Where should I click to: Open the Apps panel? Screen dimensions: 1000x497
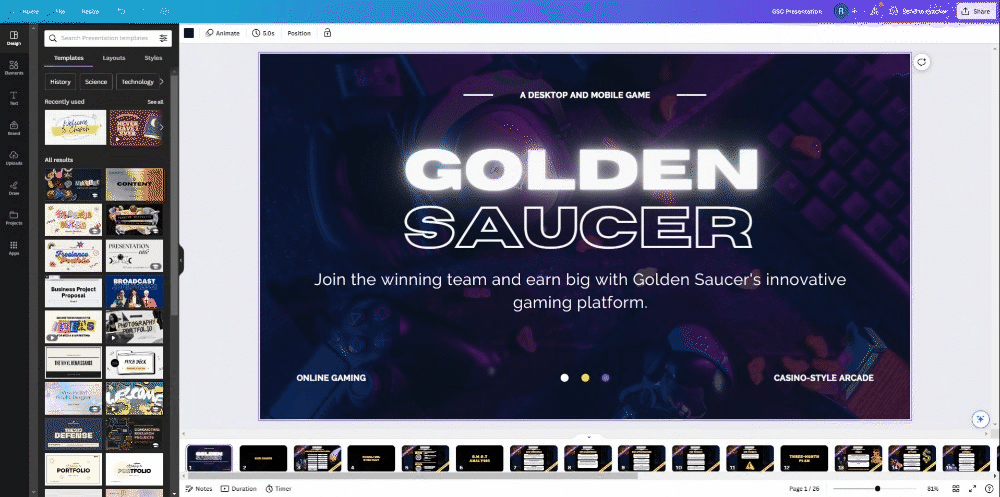pyautogui.click(x=13, y=248)
